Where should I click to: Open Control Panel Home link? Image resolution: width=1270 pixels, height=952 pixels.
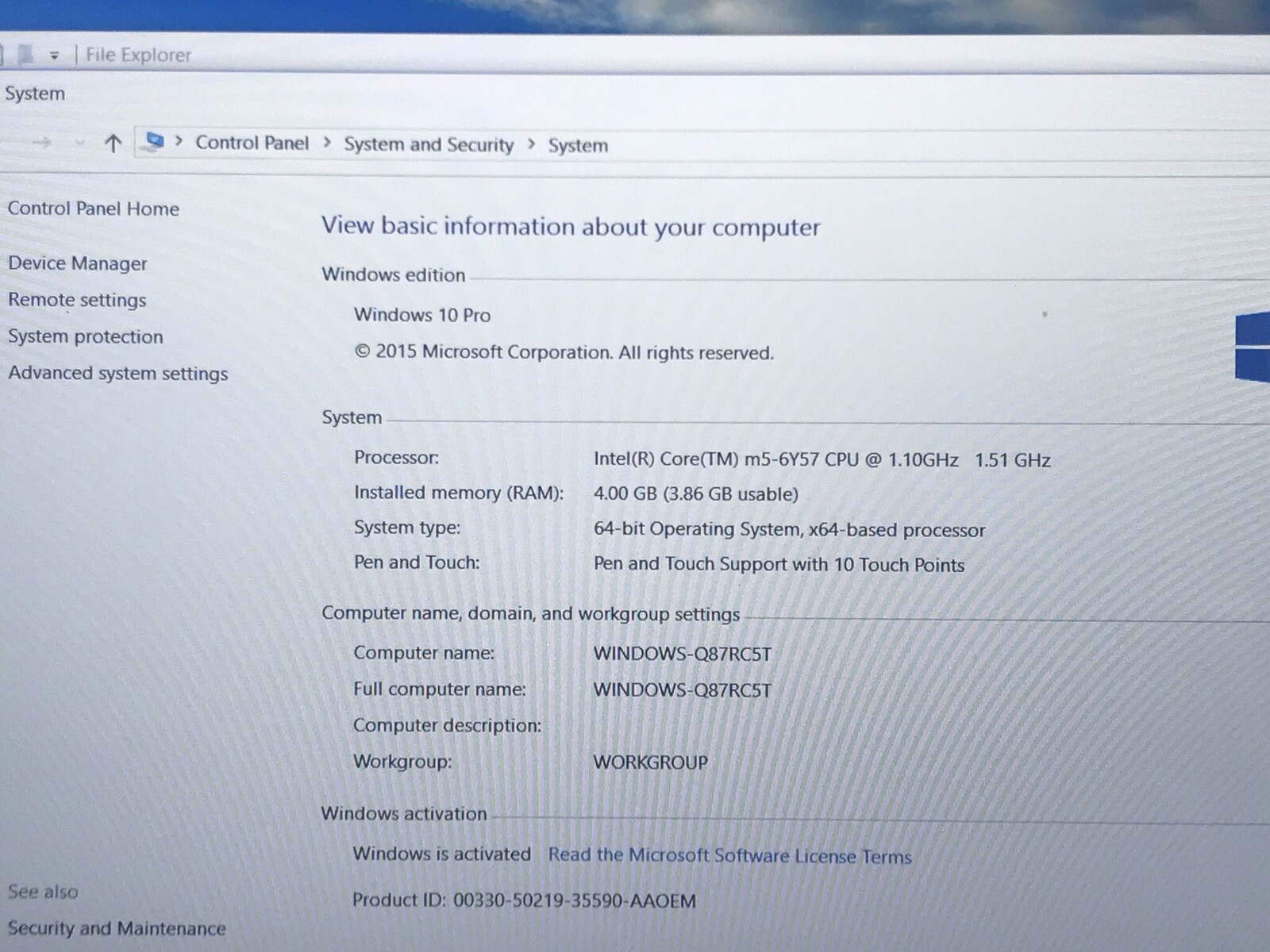(94, 209)
